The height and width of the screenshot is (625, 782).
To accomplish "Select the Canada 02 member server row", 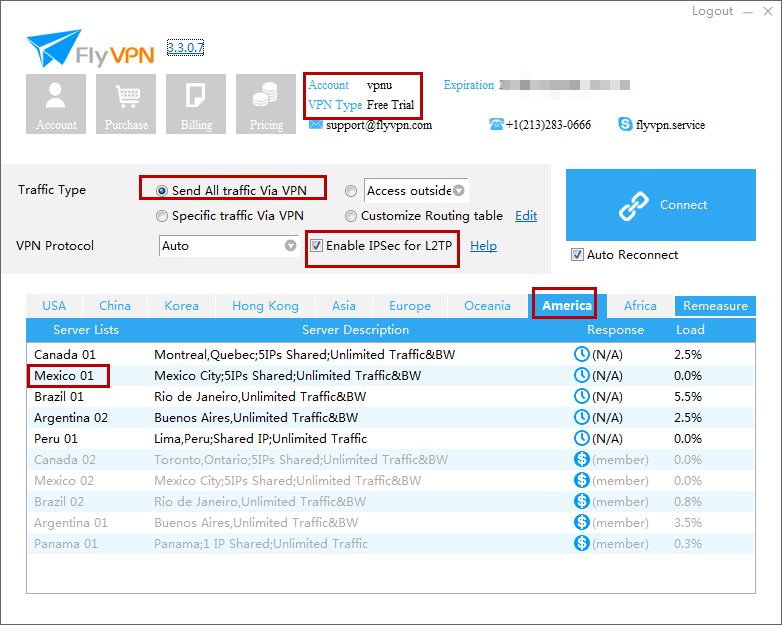I will (391, 459).
